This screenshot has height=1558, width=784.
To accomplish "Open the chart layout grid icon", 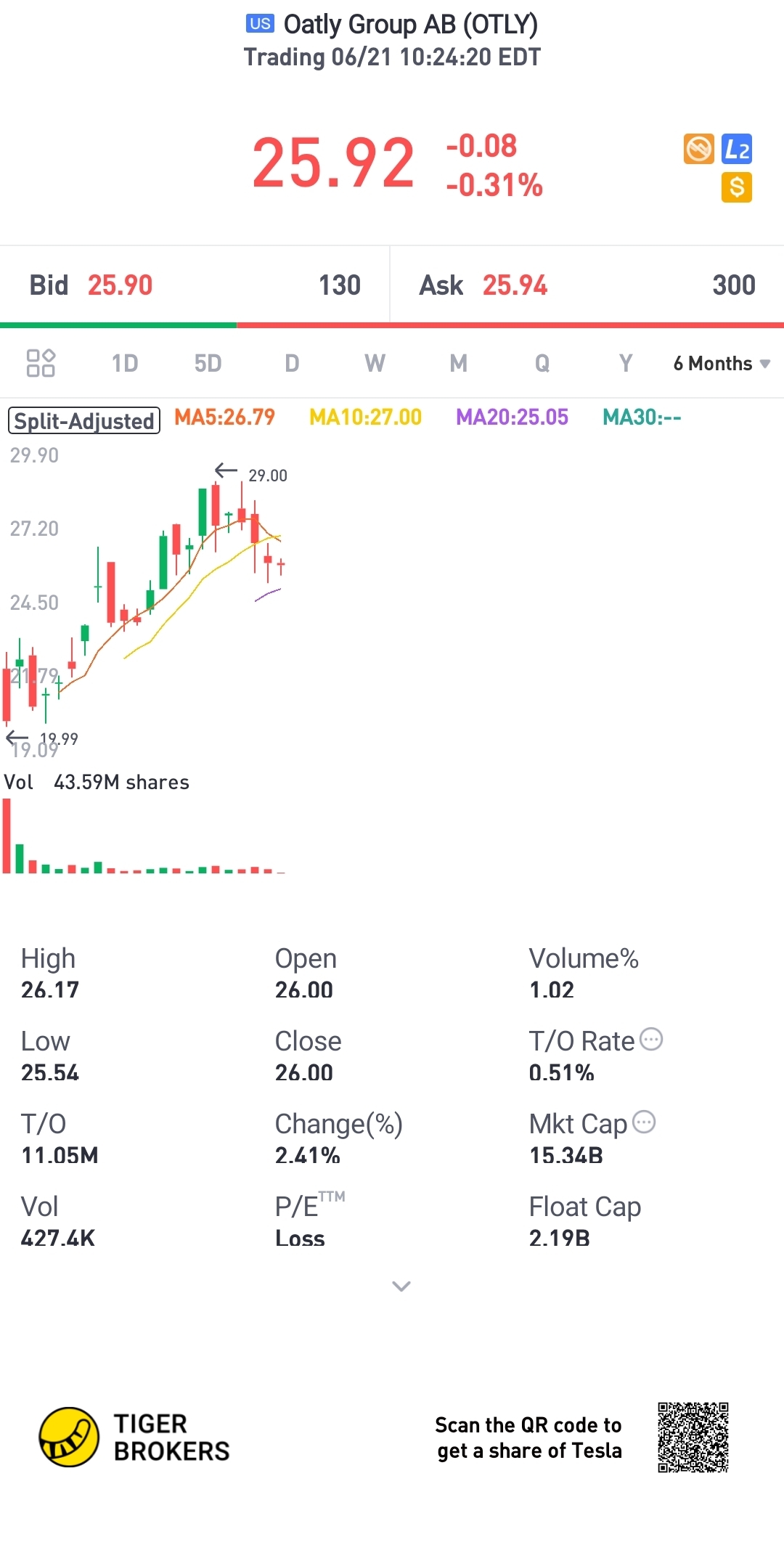I will point(41,363).
